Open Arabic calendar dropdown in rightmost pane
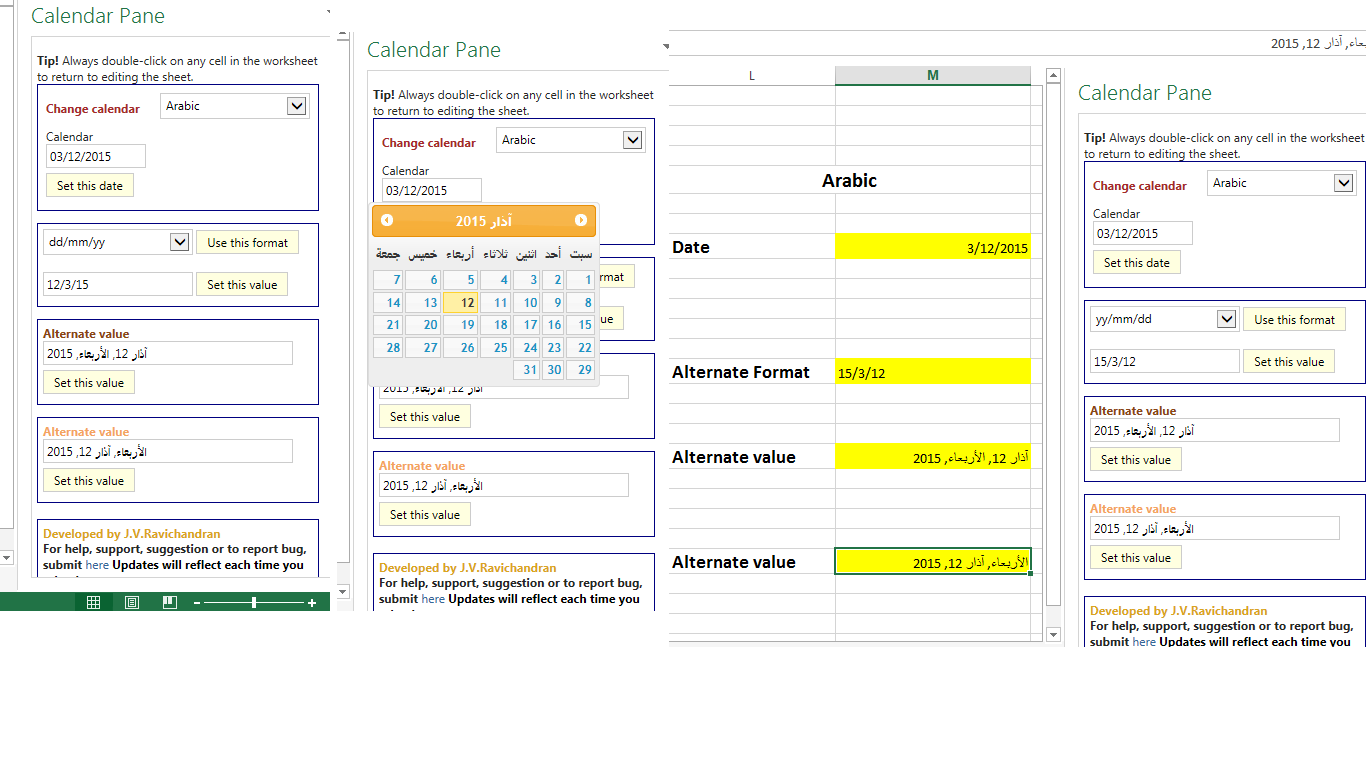 [x=1344, y=183]
